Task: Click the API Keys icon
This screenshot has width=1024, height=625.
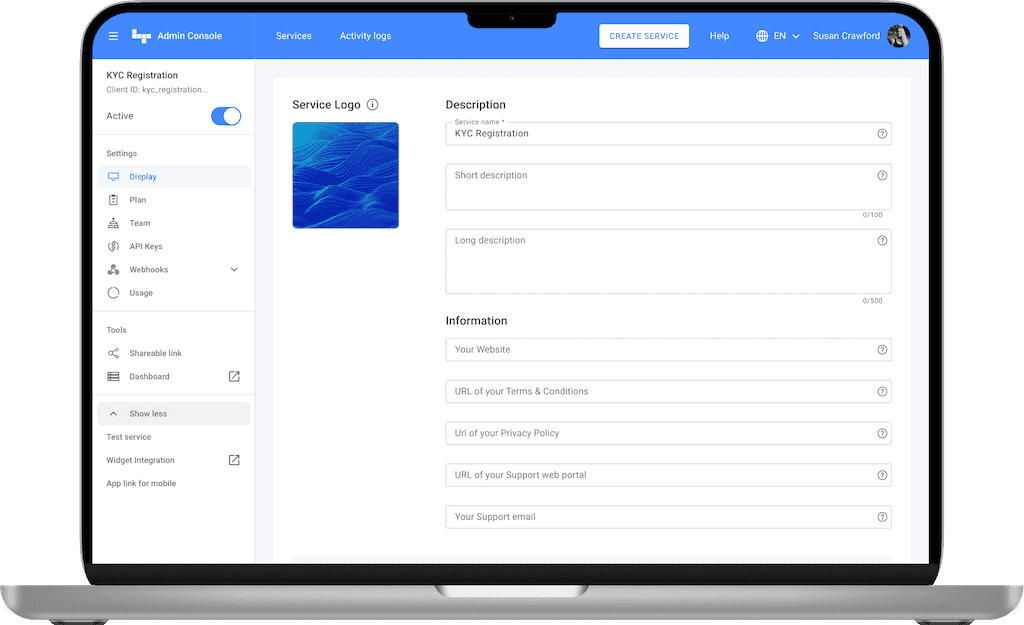Action: tap(114, 246)
